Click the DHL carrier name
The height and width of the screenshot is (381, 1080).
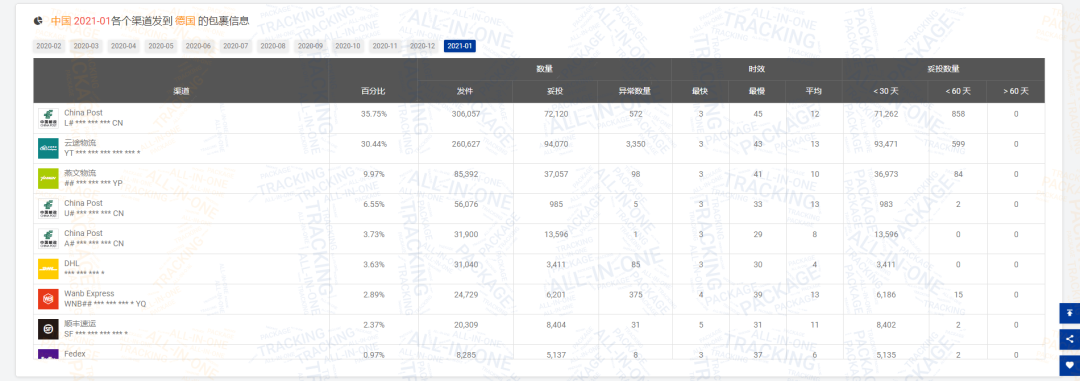pyautogui.click(x=72, y=263)
